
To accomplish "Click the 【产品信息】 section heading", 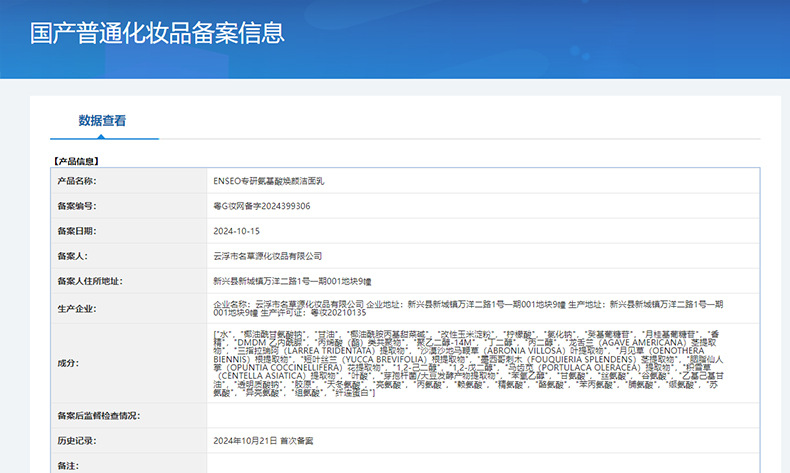I will [76, 161].
